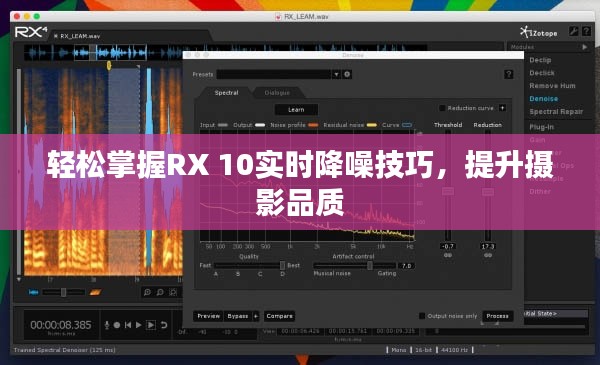
Task: Rewind to start of file
Action: coord(128,325)
